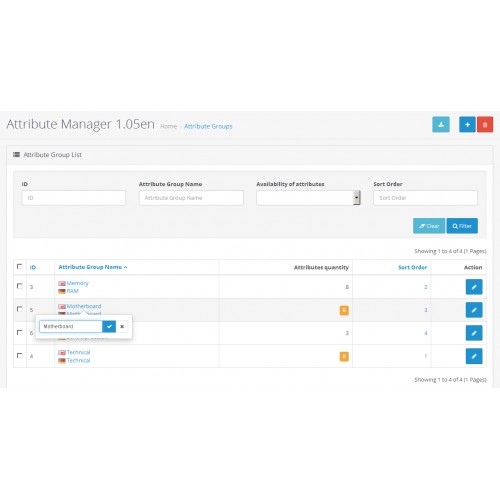Add new attribute group with plus icon

[467, 124]
